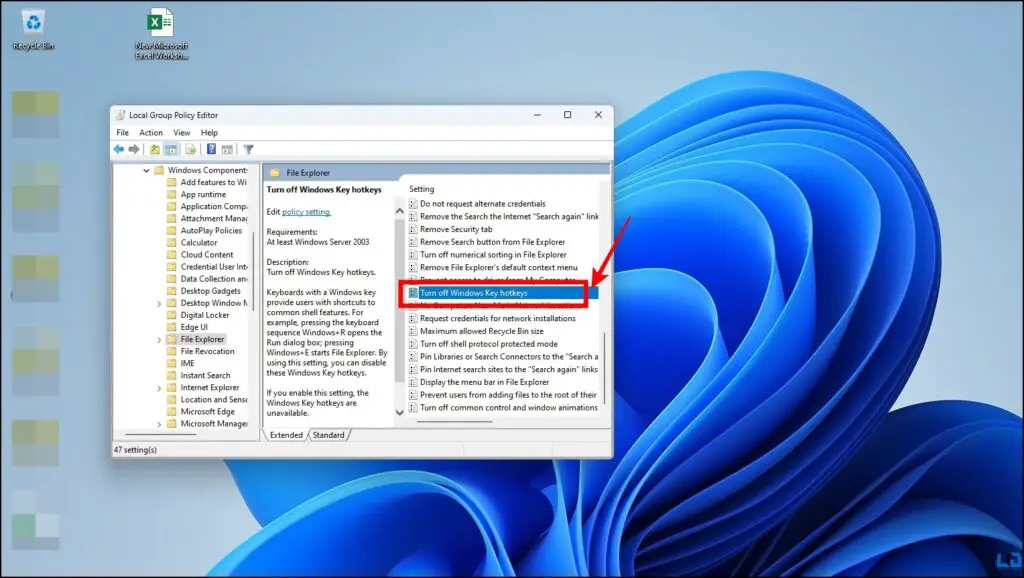
Task: Select the New Microsoft Excel Worksheet desktop icon
Action: pos(161,34)
